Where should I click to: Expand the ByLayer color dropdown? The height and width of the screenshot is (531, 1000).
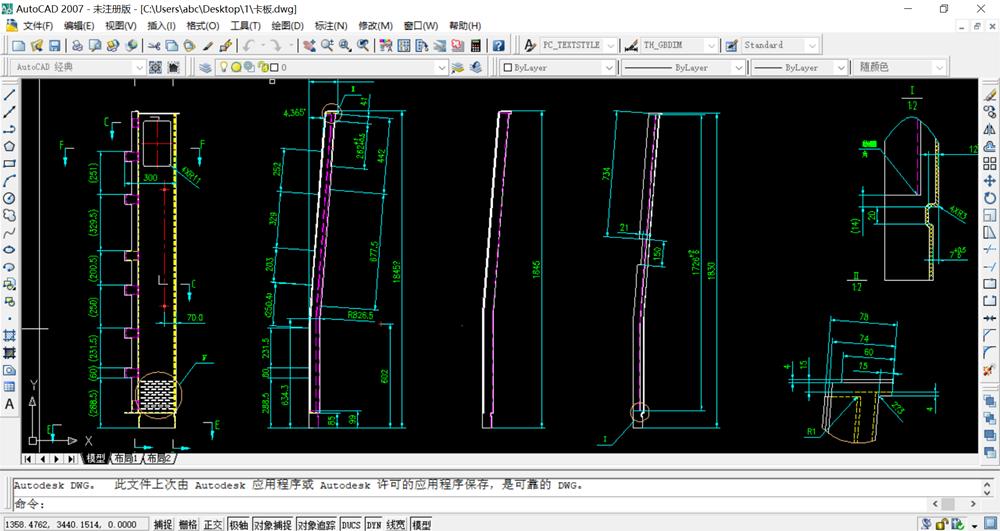pos(608,68)
